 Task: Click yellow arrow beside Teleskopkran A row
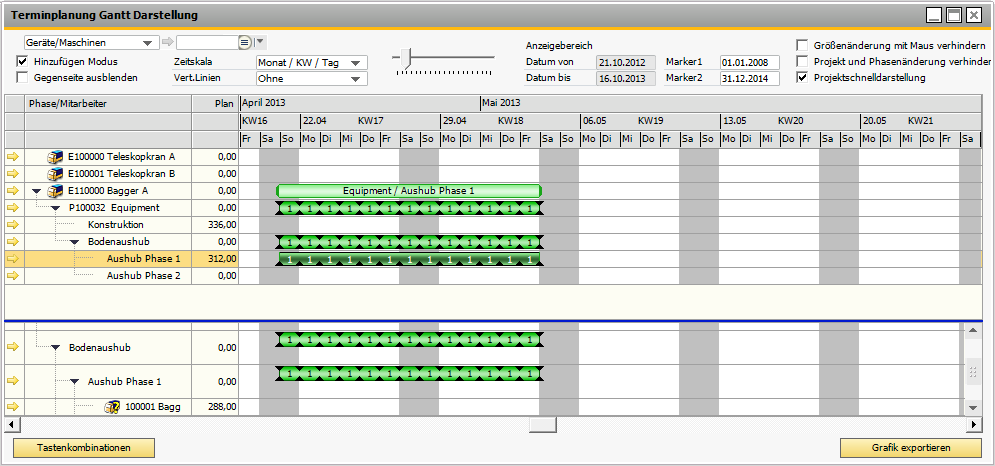(14, 156)
